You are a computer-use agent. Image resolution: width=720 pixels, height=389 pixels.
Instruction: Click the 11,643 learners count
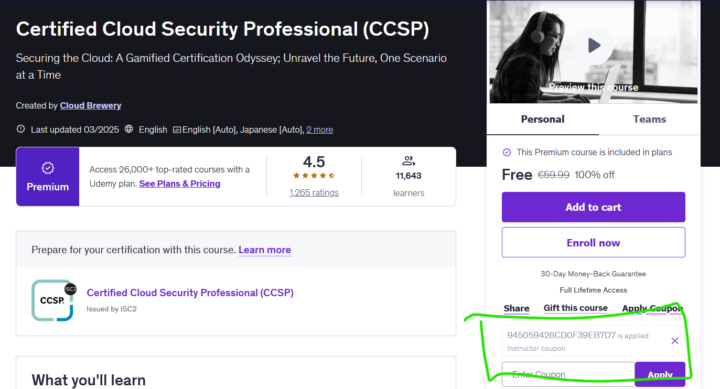(x=408, y=176)
